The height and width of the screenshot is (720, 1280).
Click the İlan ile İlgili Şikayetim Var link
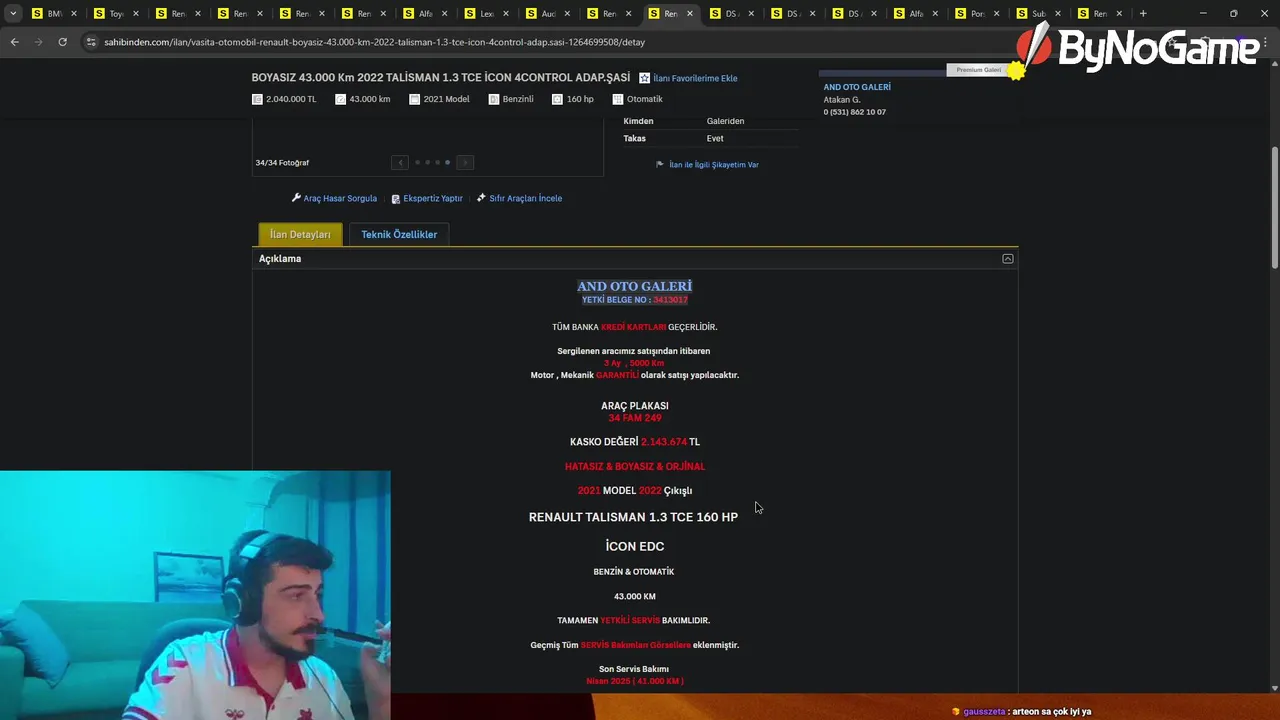714,165
